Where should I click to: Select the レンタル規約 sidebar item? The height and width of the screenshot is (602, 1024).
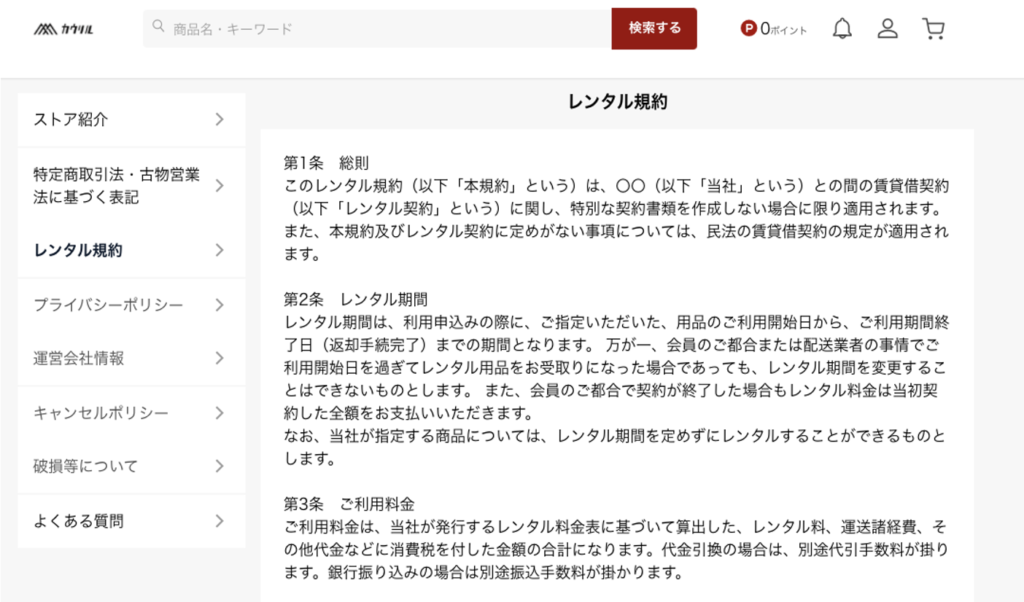tap(78, 251)
